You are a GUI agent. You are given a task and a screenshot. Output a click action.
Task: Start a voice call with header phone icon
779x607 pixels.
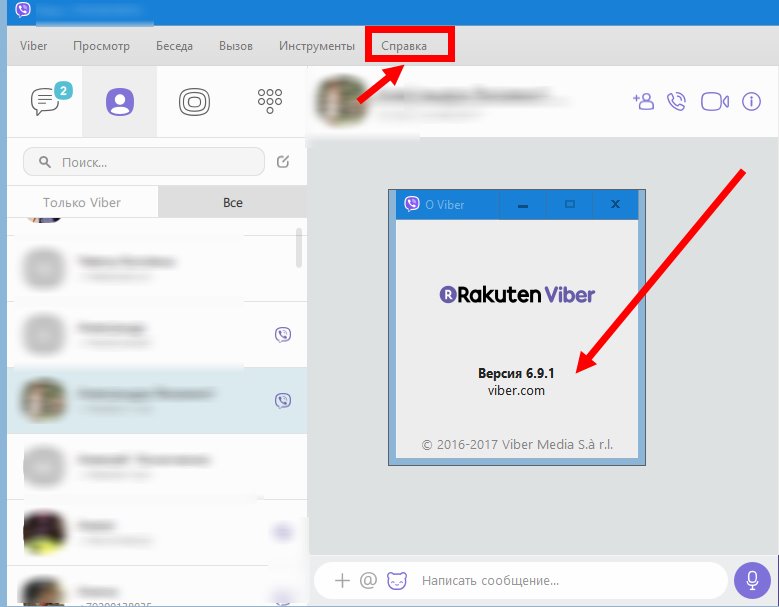click(x=676, y=102)
